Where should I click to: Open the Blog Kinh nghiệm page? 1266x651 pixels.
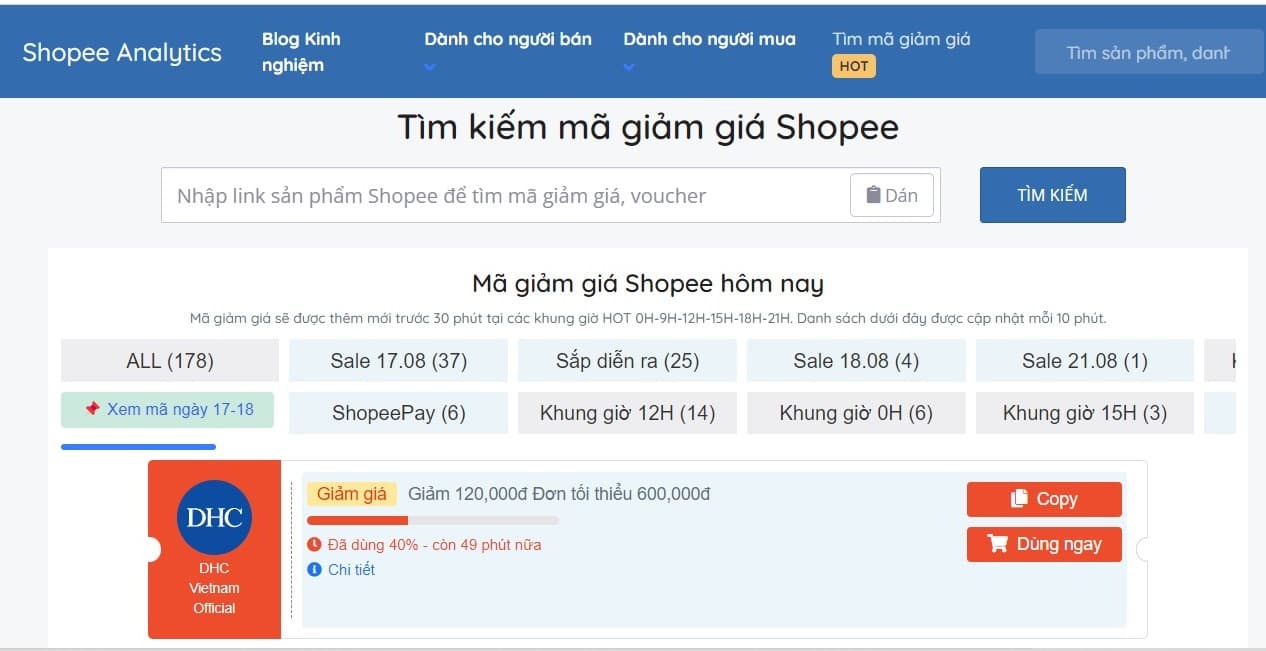click(x=301, y=52)
